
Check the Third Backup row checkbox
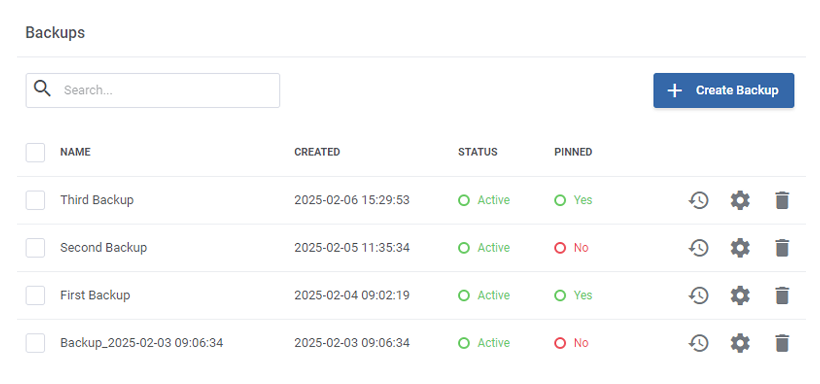[35, 200]
